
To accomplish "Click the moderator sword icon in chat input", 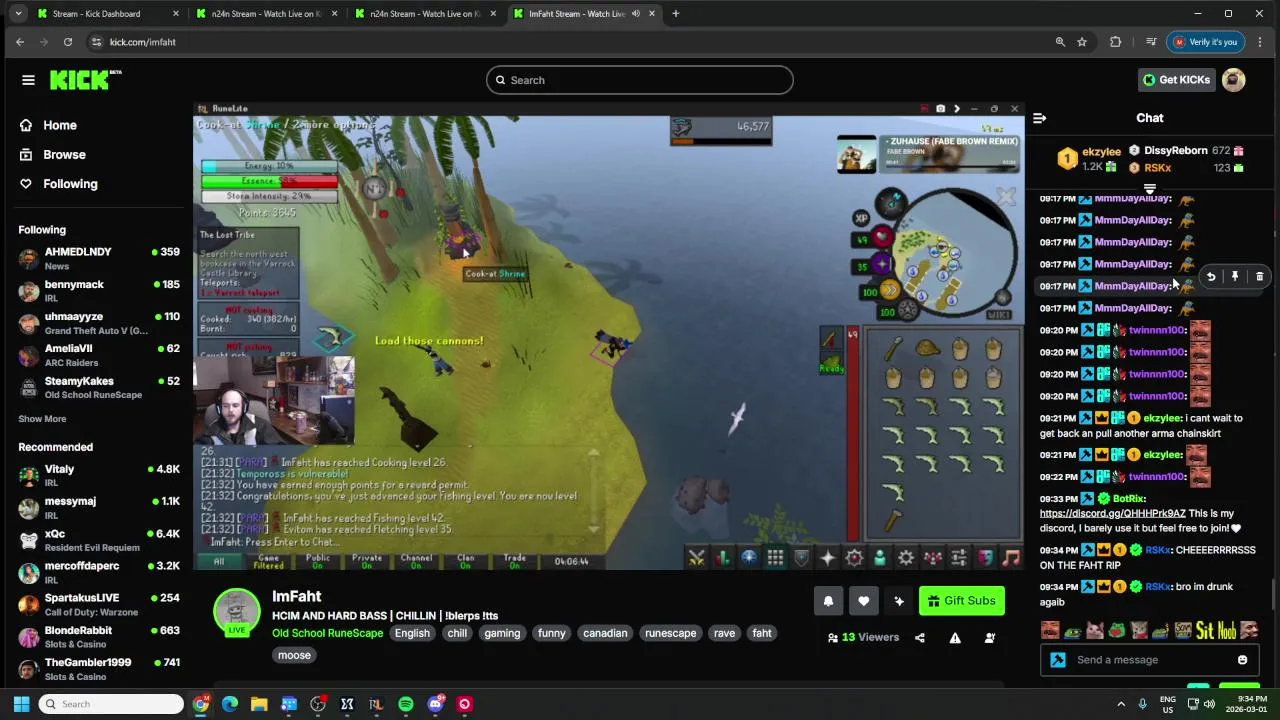I will click(x=1058, y=660).
